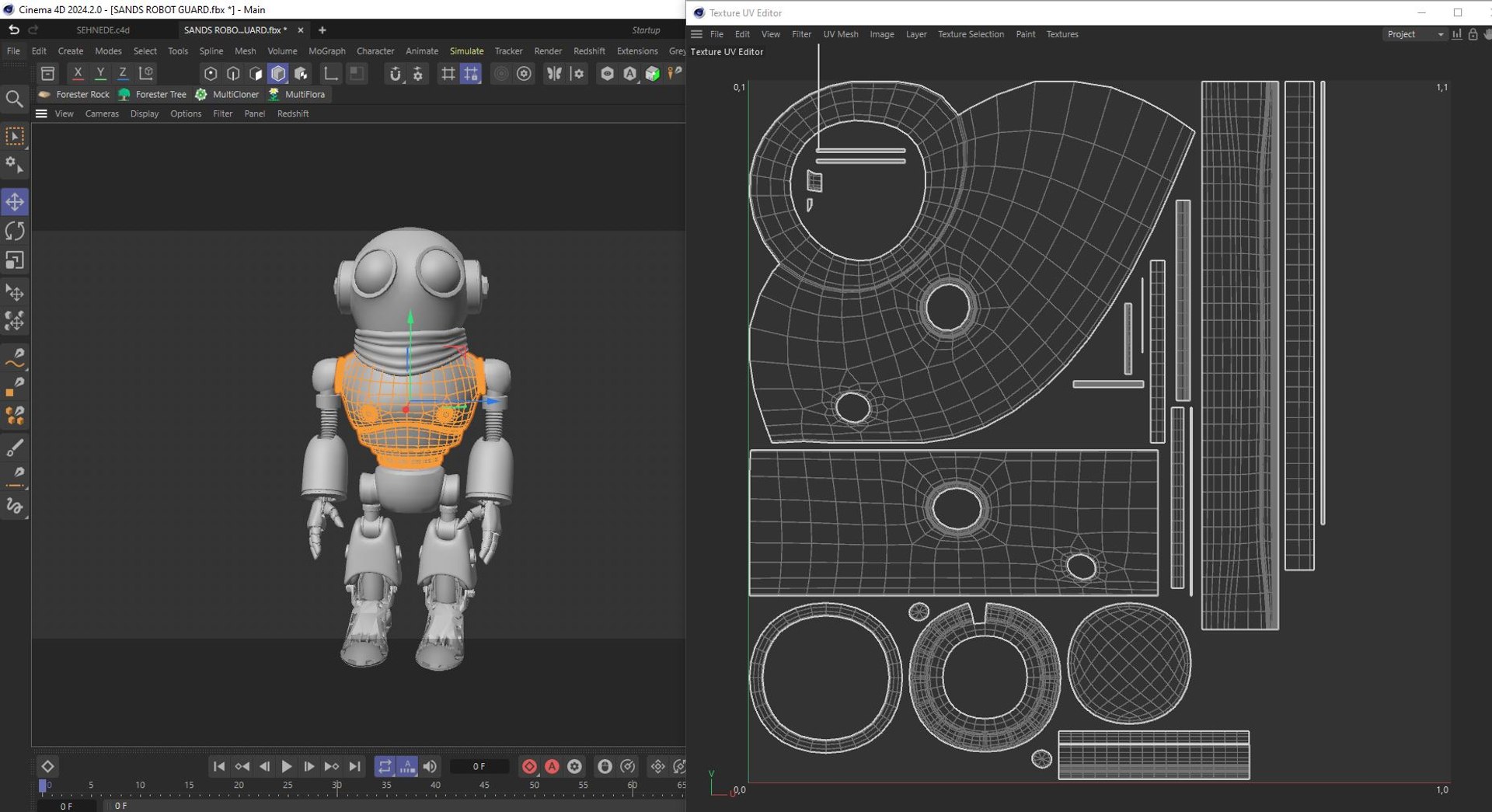The height and width of the screenshot is (812, 1492).
Task: Open viewport hamburger menu next to View
Action: coord(41,113)
